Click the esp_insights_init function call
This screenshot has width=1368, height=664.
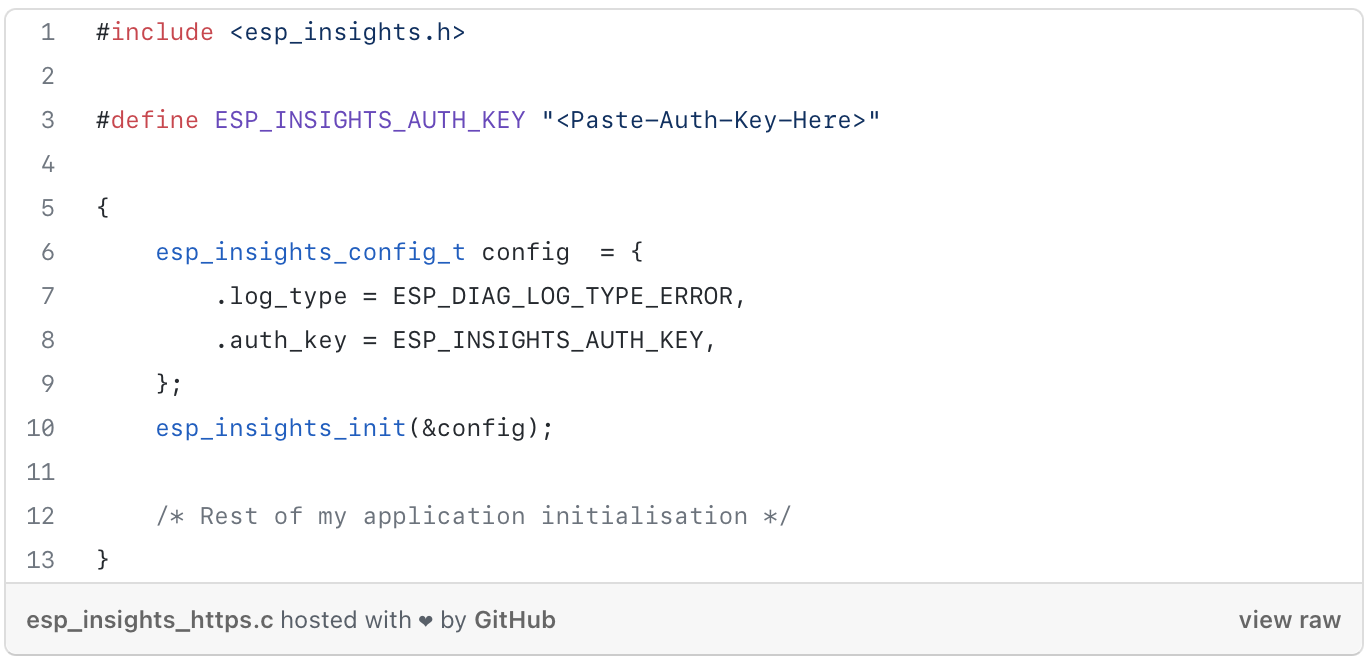click(280, 428)
